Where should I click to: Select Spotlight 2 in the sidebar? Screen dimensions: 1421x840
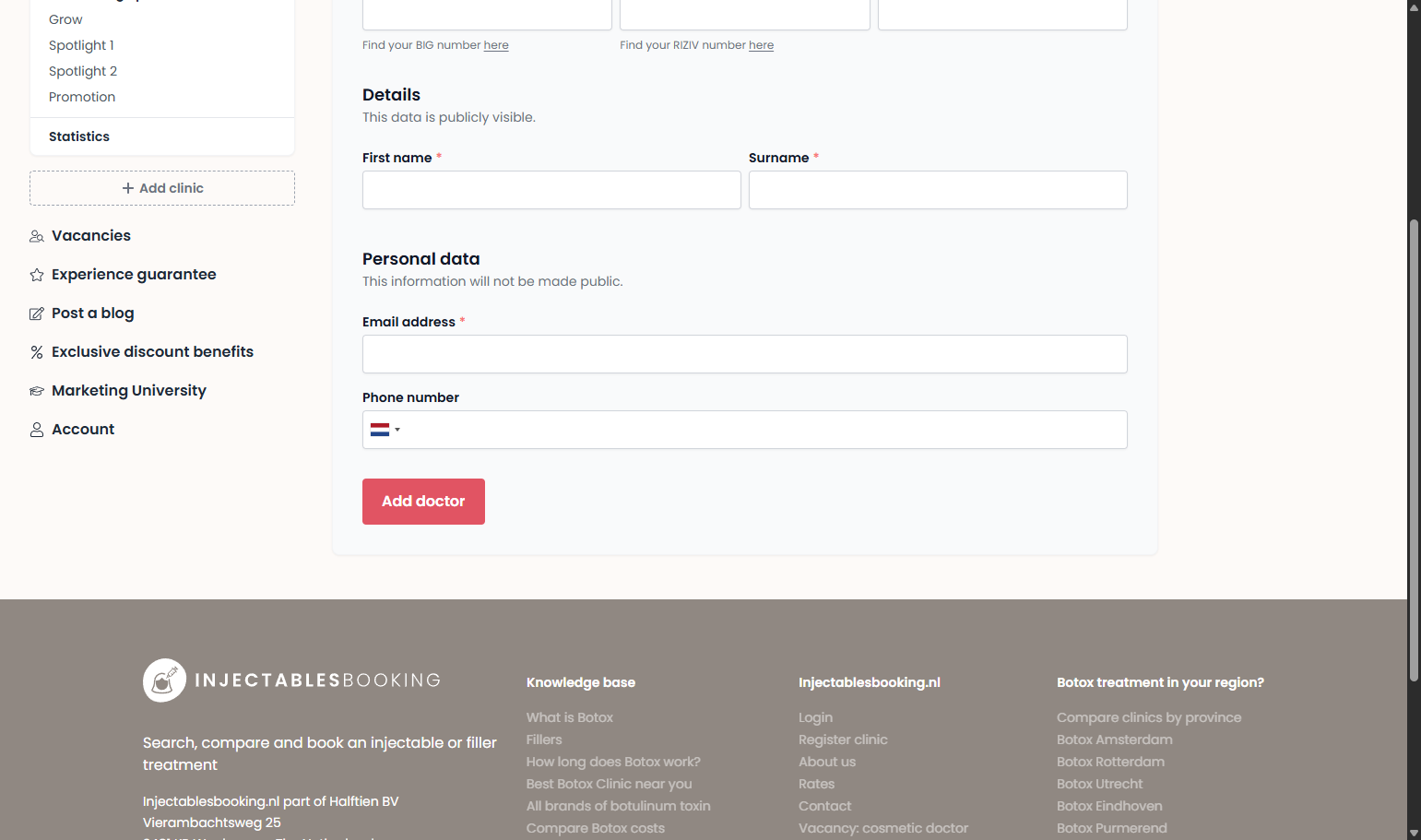(83, 71)
